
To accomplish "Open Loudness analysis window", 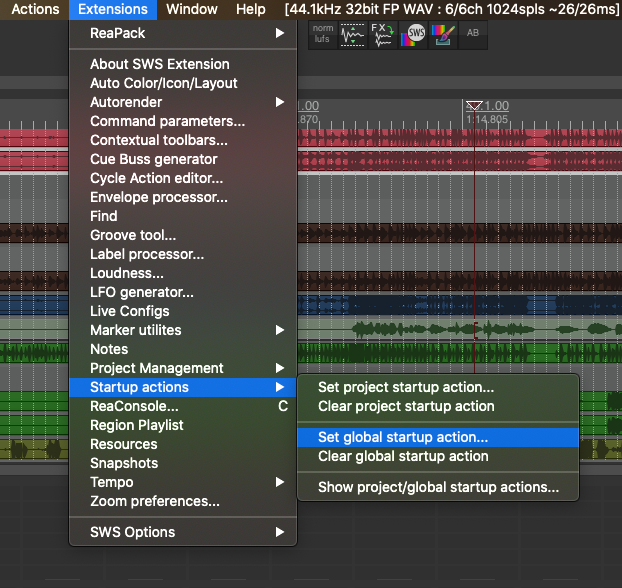I will point(183,273).
